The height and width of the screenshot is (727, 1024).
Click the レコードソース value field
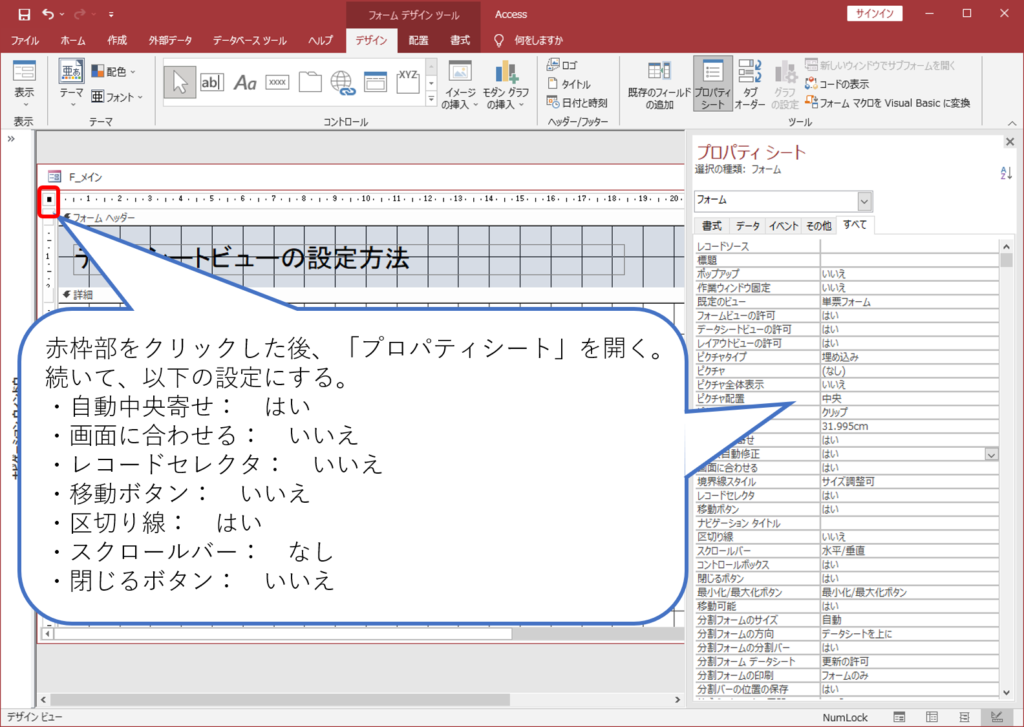(x=909, y=246)
